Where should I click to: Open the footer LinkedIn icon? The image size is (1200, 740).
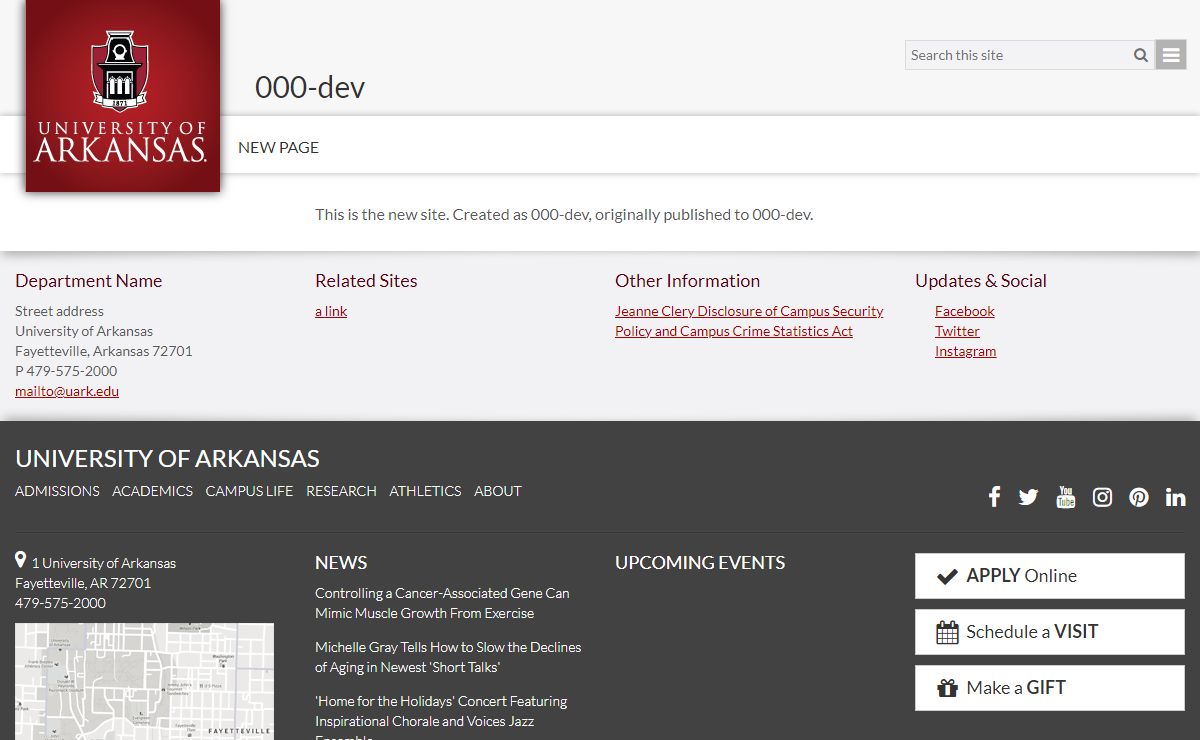coord(1175,497)
